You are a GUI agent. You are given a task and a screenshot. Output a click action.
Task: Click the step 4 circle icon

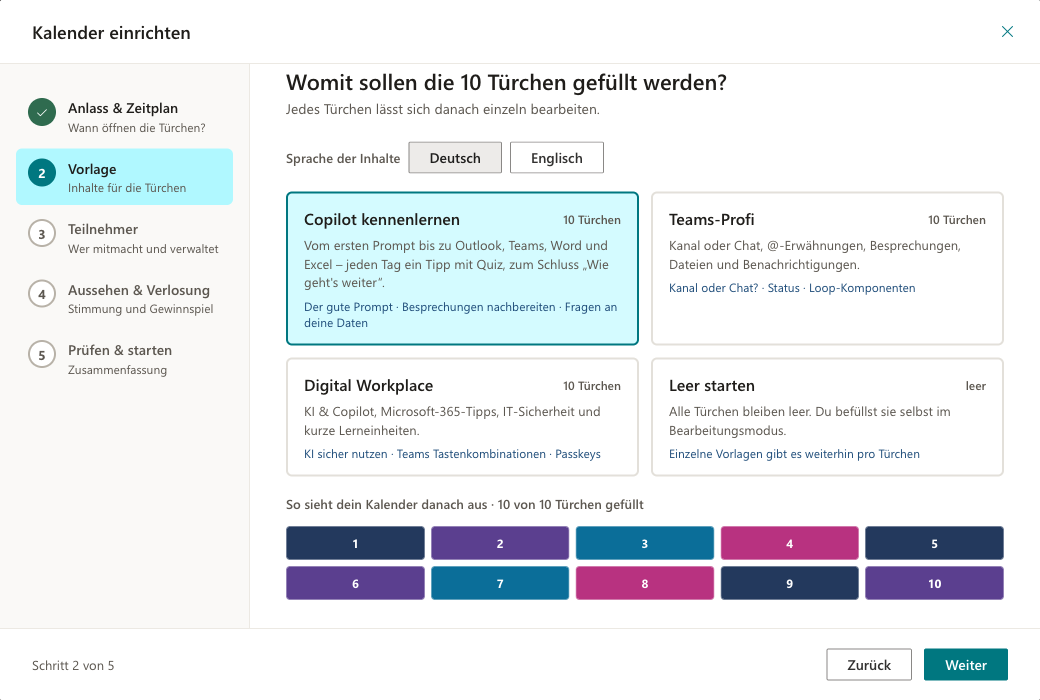pos(42,295)
